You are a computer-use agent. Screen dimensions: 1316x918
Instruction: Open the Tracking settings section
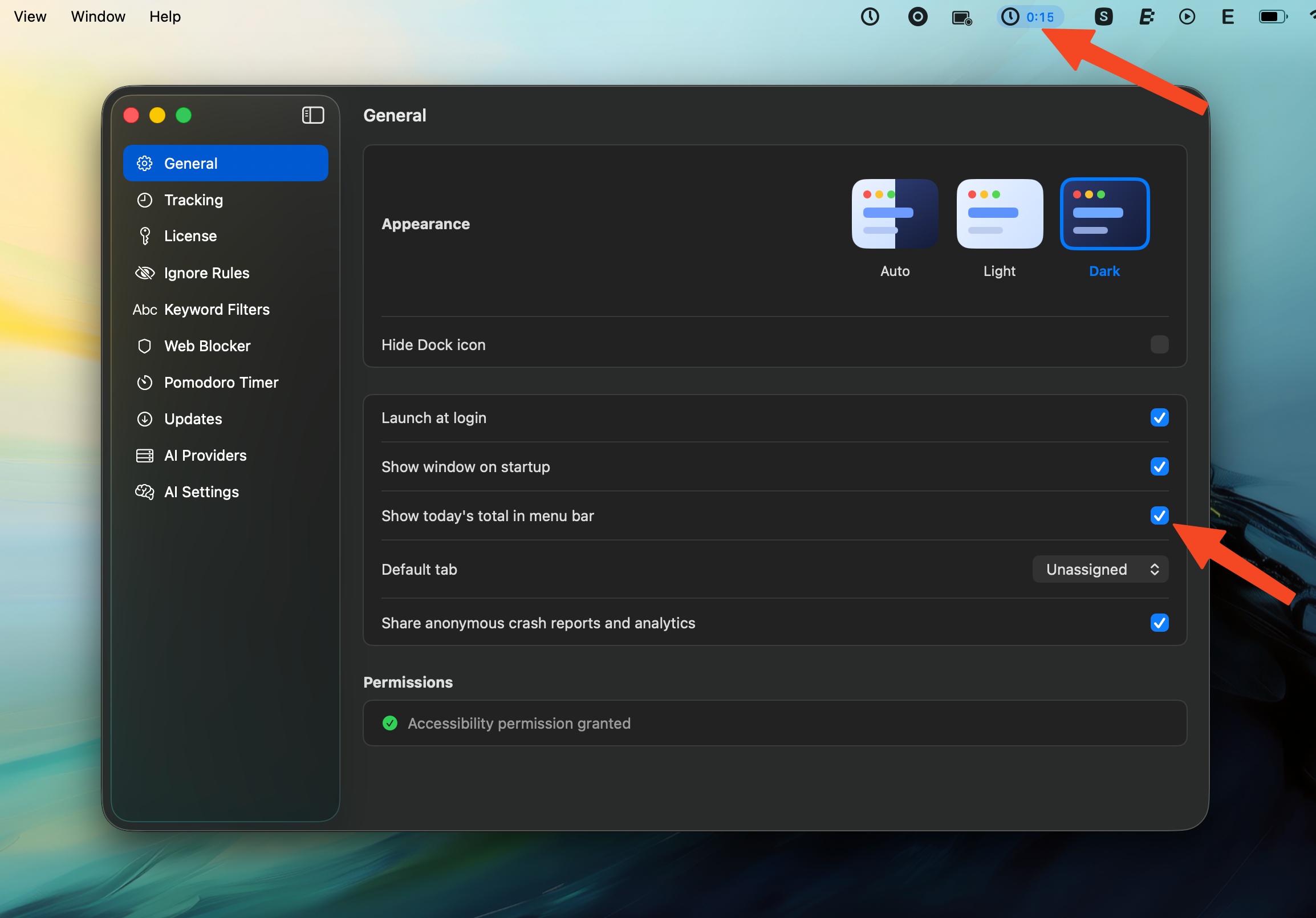pos(193,200)
